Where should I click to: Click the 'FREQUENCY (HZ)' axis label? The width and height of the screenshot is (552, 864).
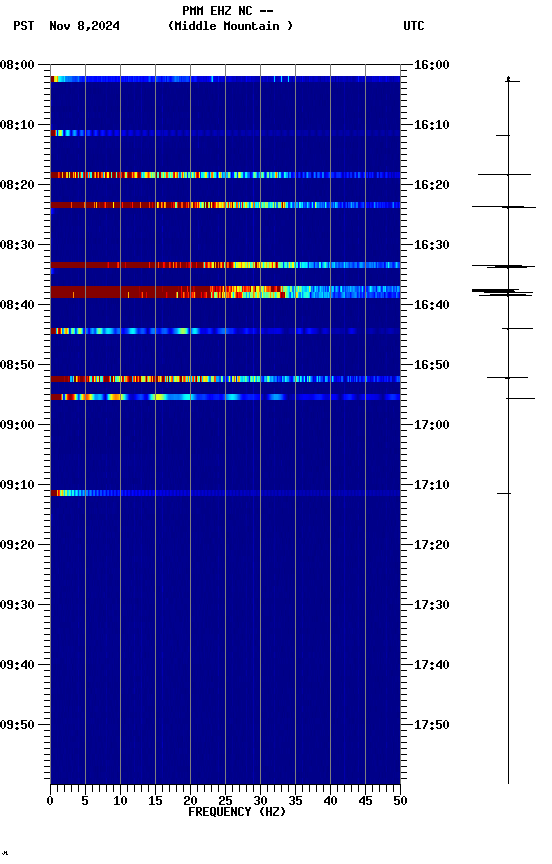pyautogui.click(x=237, y=812)
